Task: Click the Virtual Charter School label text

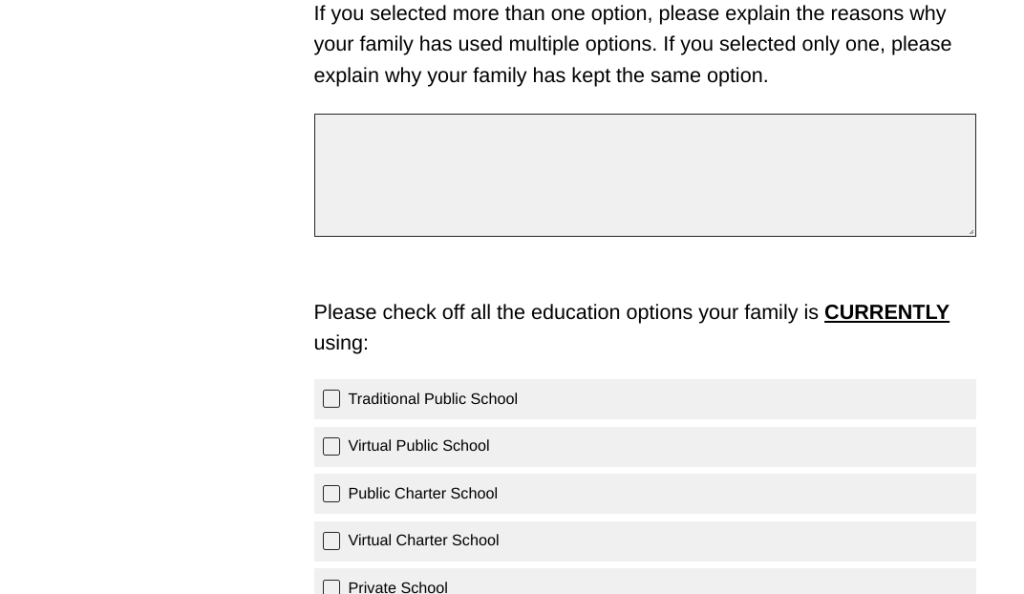Action: [423, 541]
